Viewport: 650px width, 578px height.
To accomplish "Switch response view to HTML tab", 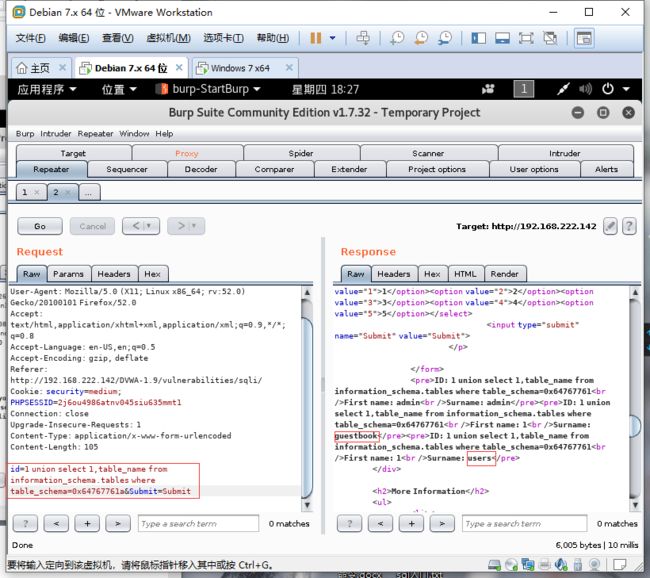I will 465,274.
